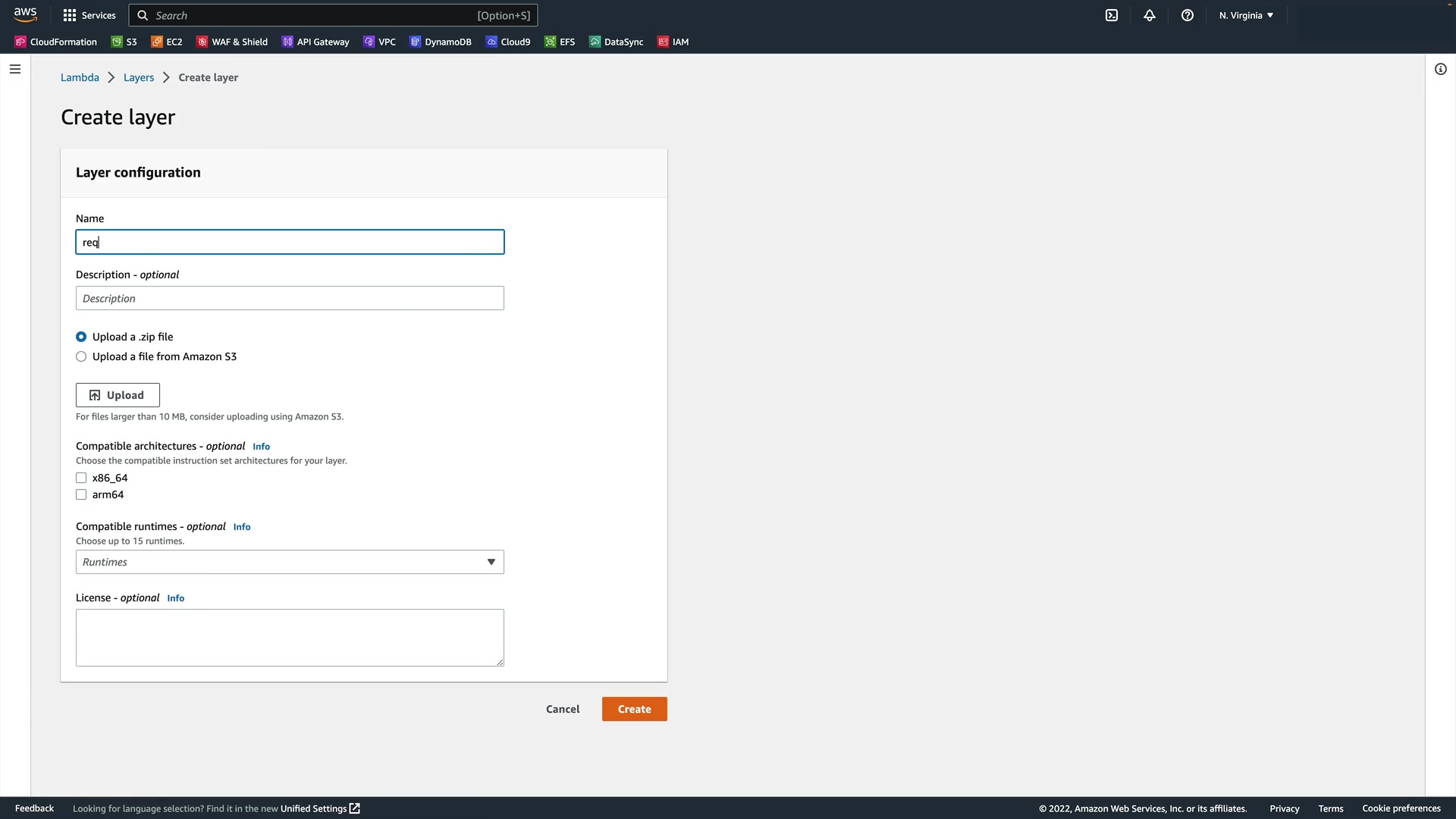Expand the hamburger side navigation
Image resolution: width=1456 pixels, height=819 pixels.
coord(15,69)
